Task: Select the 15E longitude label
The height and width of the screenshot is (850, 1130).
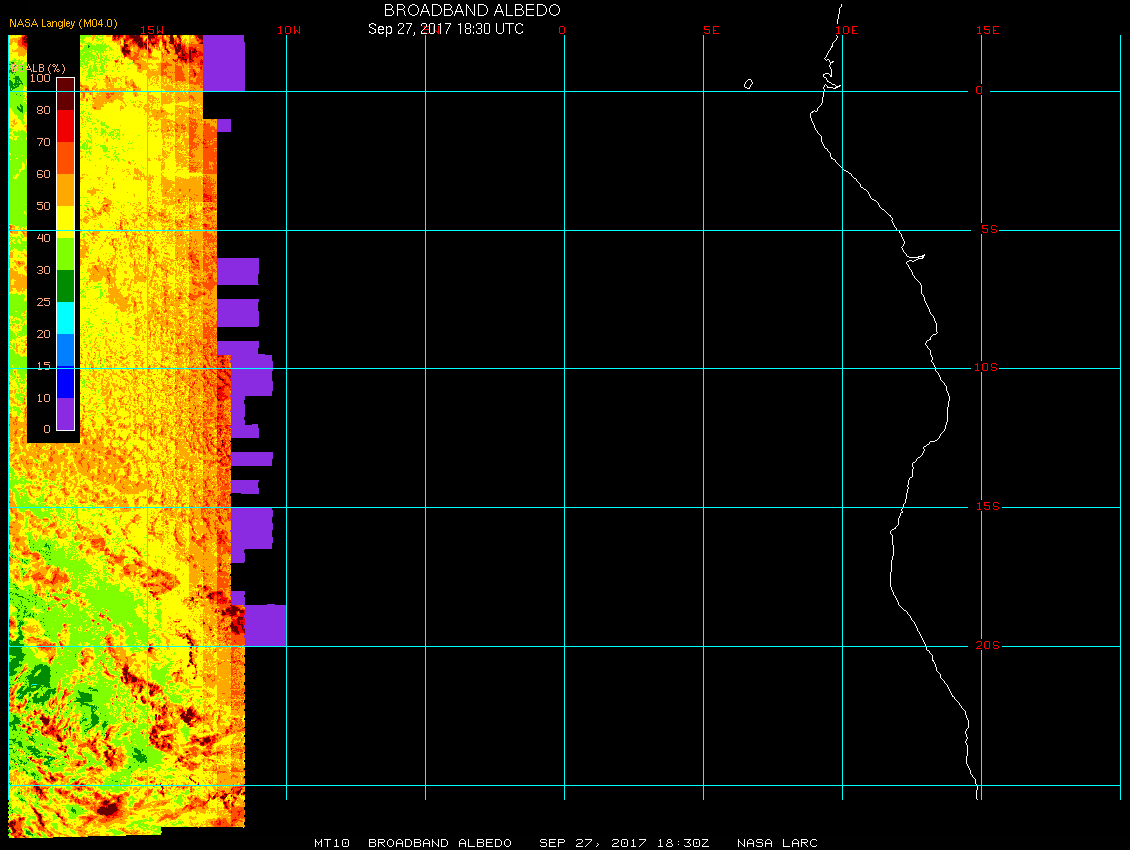Action: tap(988, 30)
